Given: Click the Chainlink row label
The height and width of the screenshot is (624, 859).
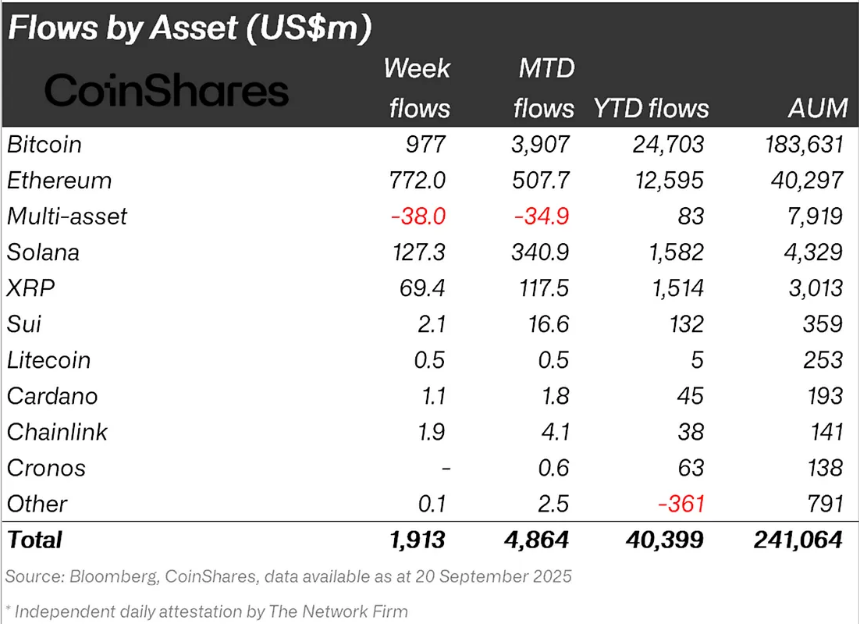Looking at the screenshot, I should click(x=57, y=432).
